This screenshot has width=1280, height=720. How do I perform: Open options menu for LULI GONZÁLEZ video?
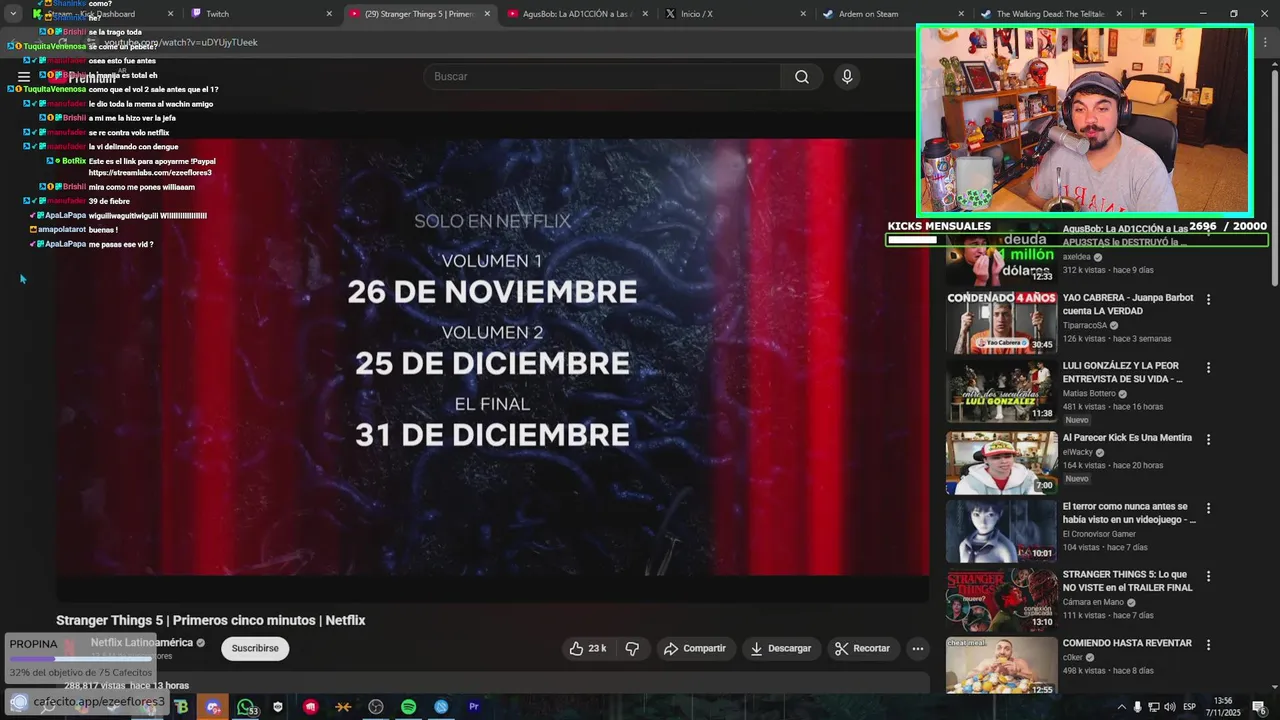click(x=1208, y=368)
